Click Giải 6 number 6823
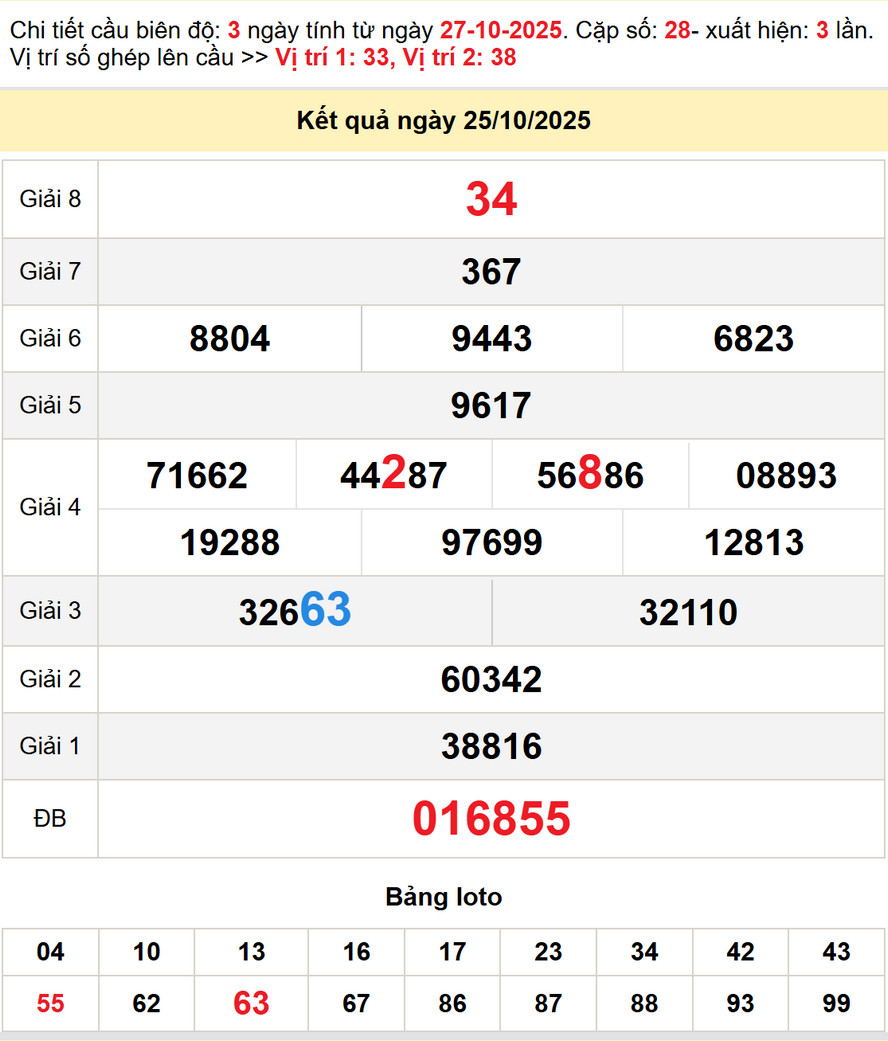 754,339
